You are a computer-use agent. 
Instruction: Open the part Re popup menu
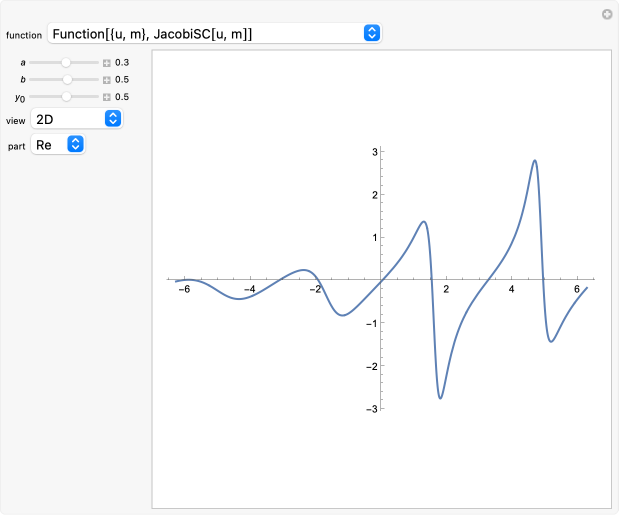pos(58,144)
